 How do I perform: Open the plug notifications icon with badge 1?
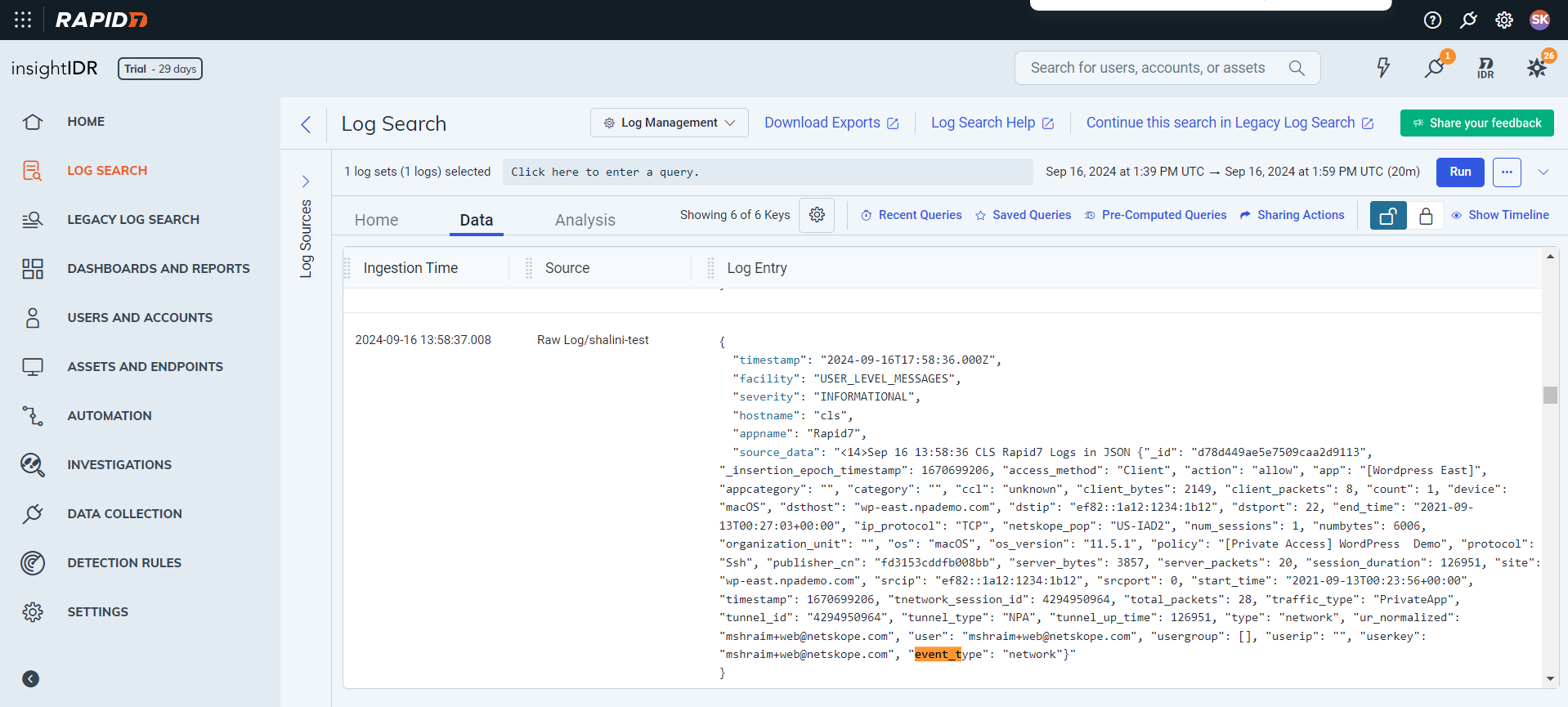pyautogui.click(x=1435, y=68)
